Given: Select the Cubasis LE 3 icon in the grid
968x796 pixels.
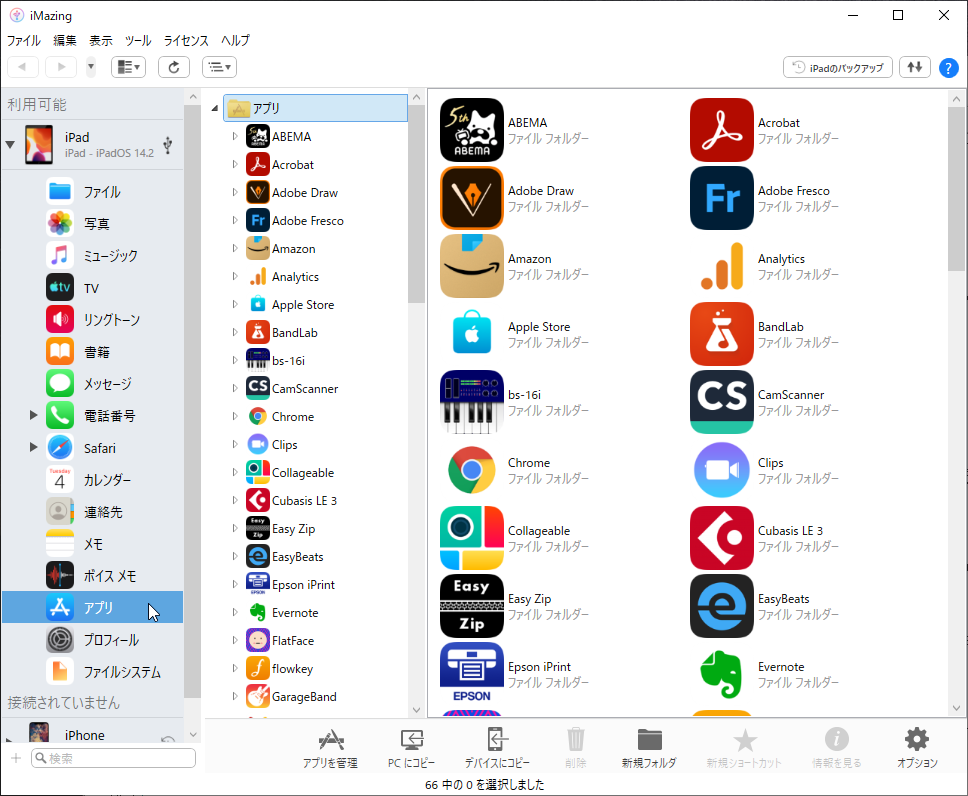Looking at the screenshot, I should tap(722, 537).
